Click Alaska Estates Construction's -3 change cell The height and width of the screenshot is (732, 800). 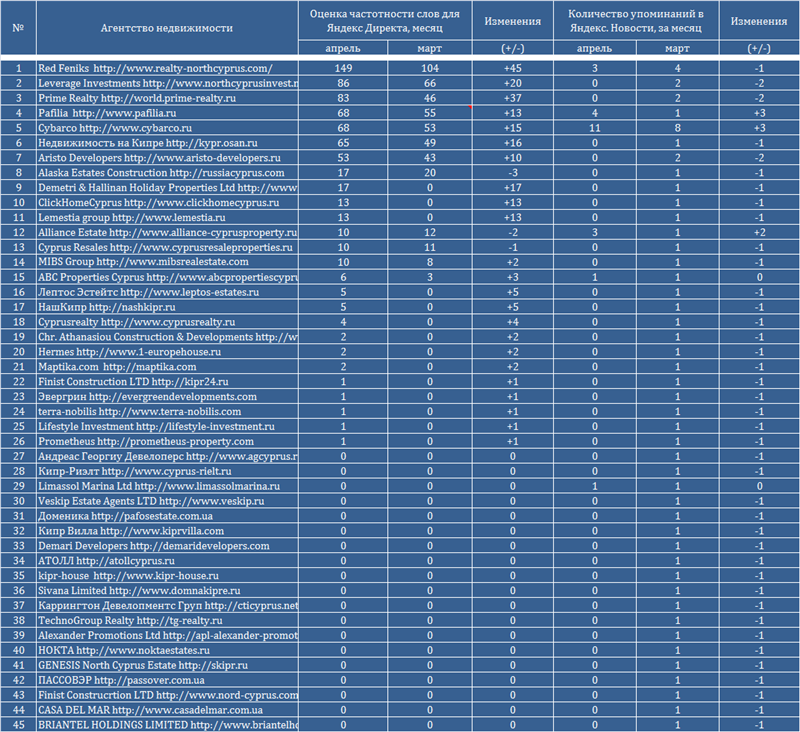[513, 173]
